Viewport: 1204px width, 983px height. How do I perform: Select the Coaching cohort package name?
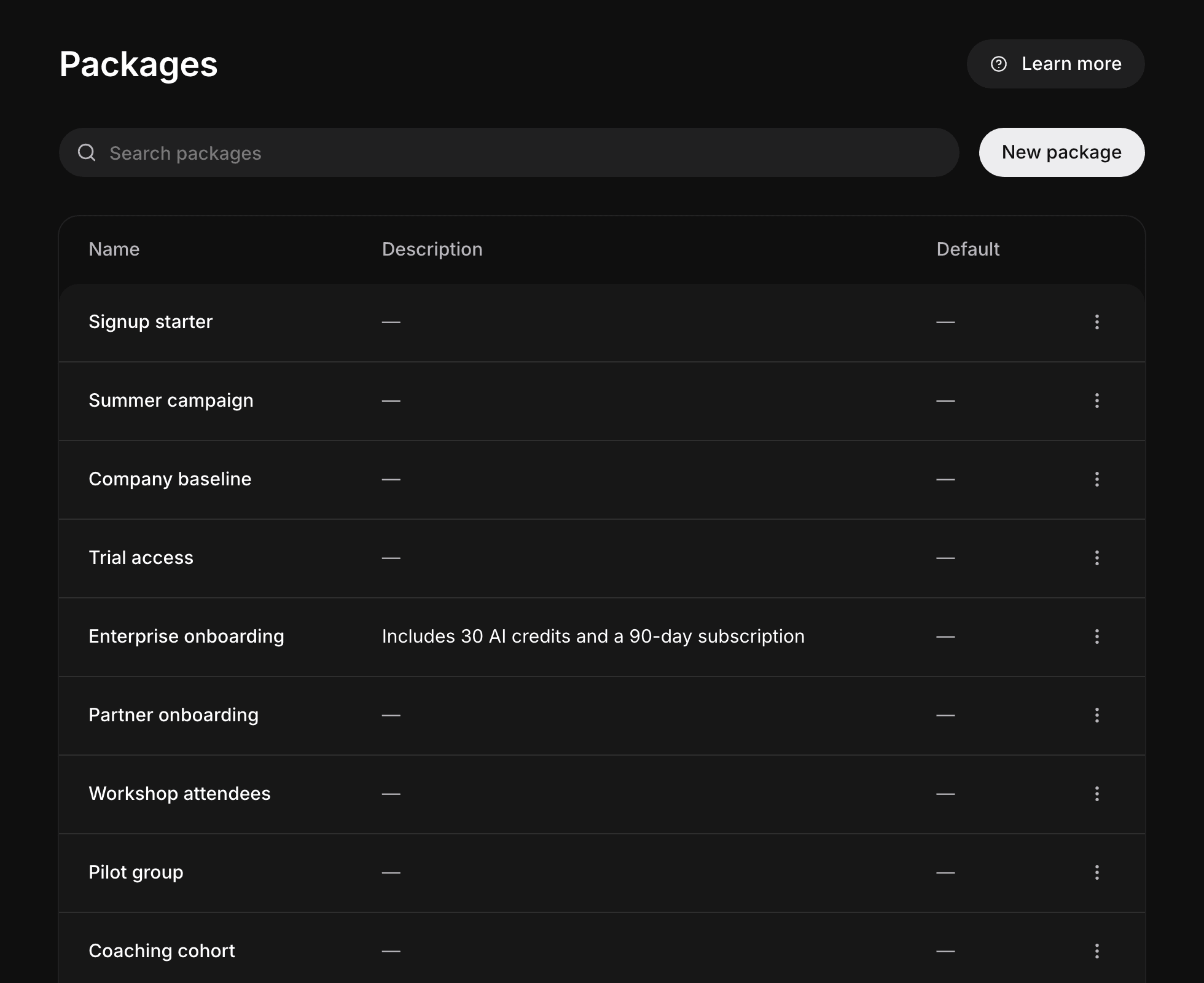pyautogui.click(x=162, y=951)
